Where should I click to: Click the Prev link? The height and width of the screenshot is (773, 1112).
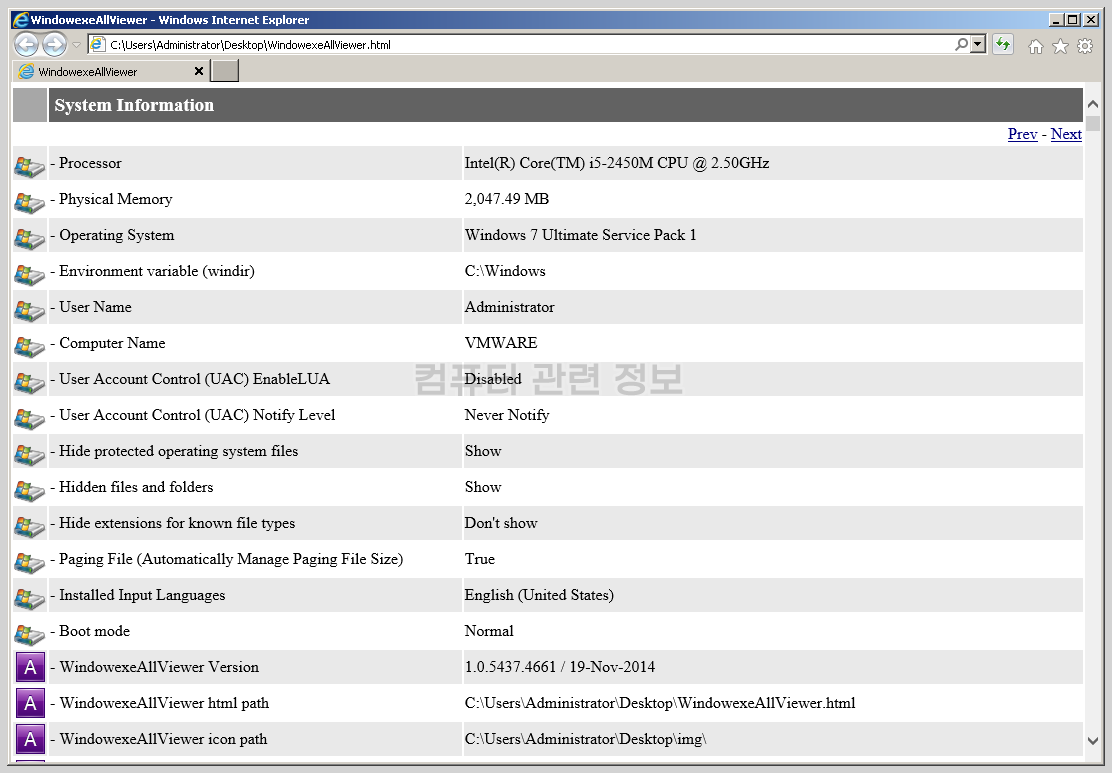pos(1023,134)
